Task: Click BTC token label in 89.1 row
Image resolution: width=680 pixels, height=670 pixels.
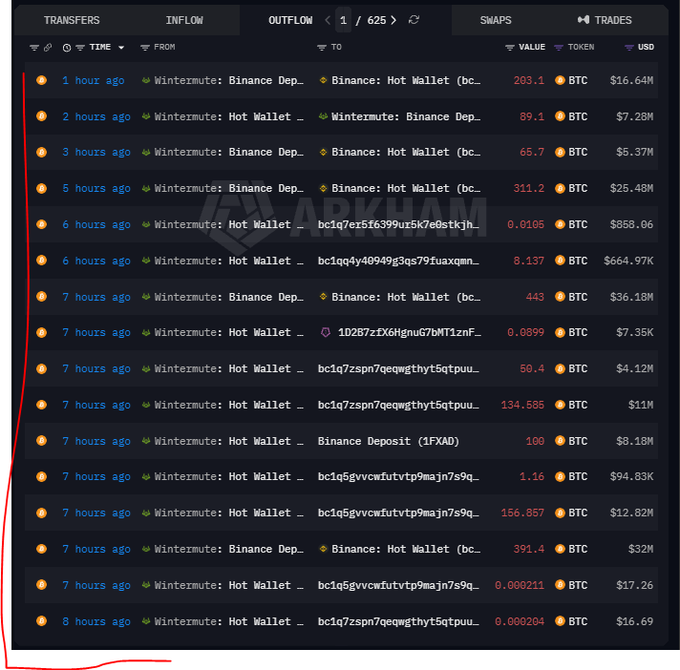Action: click(578, 117)
